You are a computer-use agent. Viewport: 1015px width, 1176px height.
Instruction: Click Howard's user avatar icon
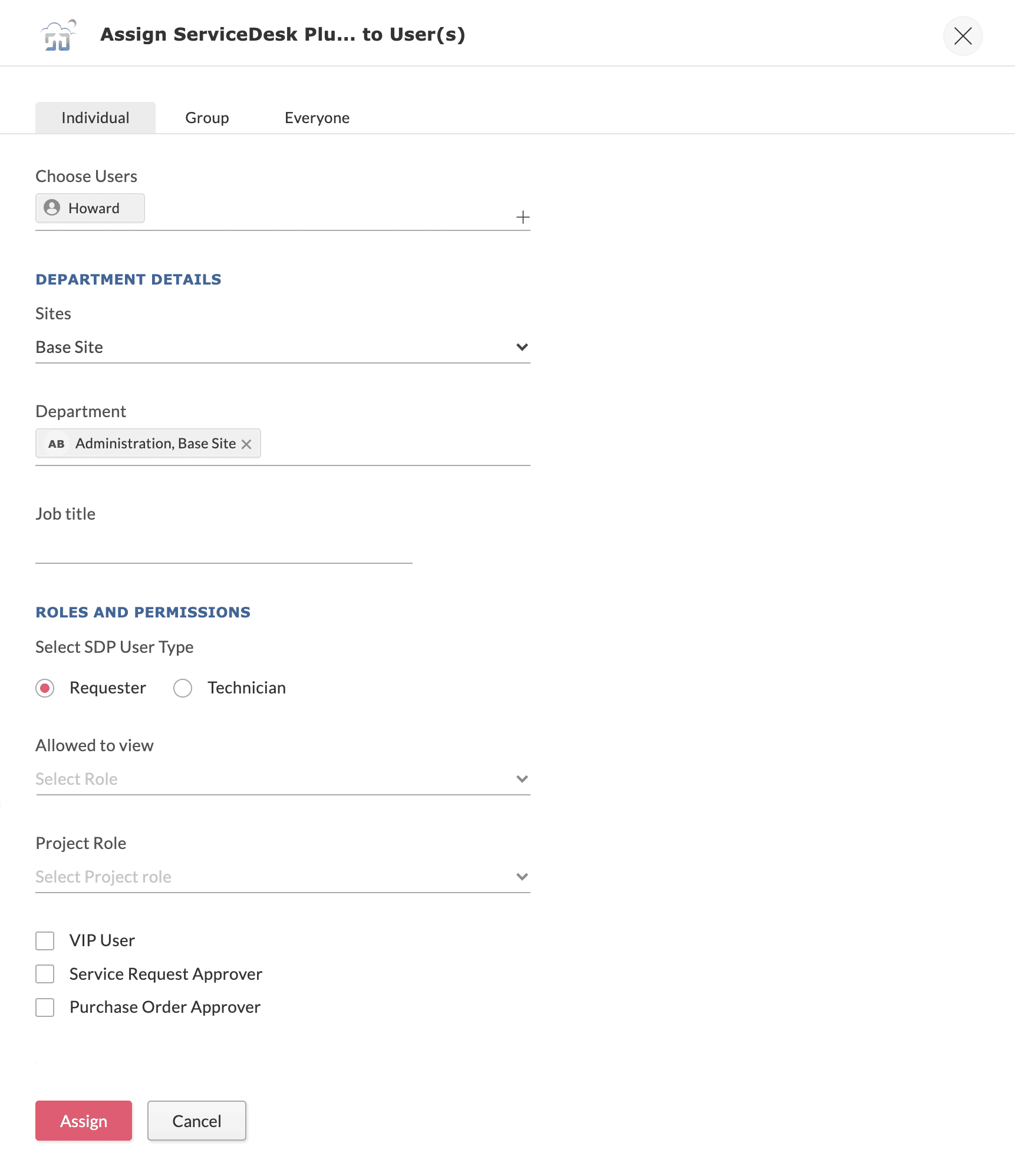[52, 207]
